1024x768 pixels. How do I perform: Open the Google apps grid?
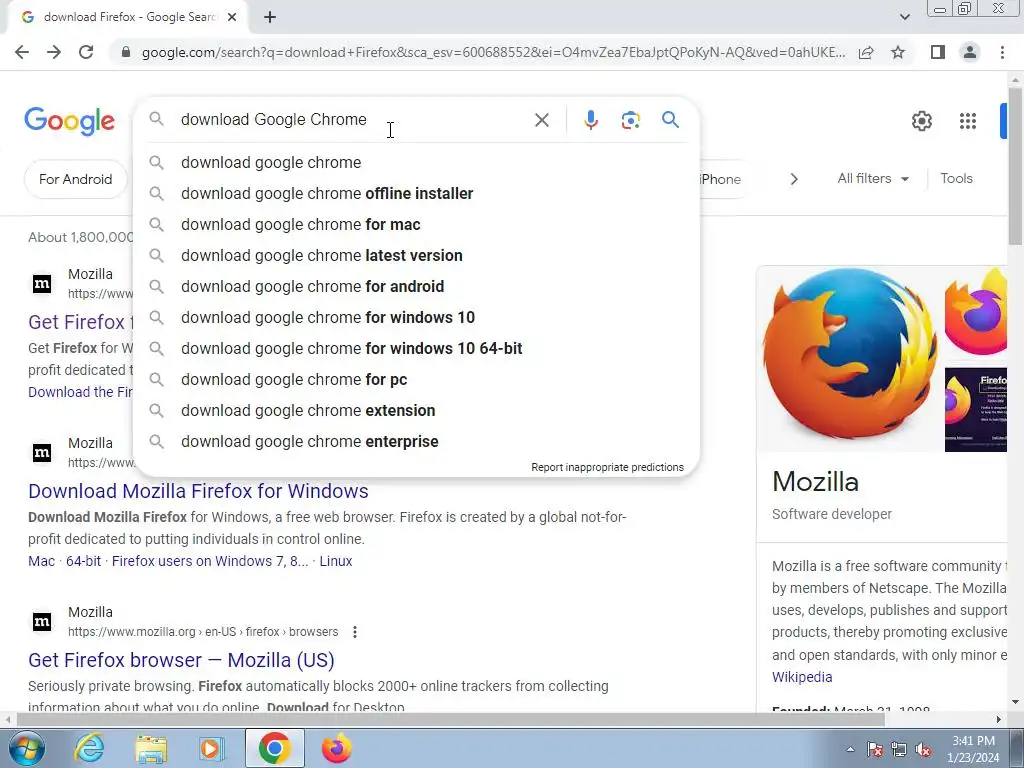click(x=968, y=121)
